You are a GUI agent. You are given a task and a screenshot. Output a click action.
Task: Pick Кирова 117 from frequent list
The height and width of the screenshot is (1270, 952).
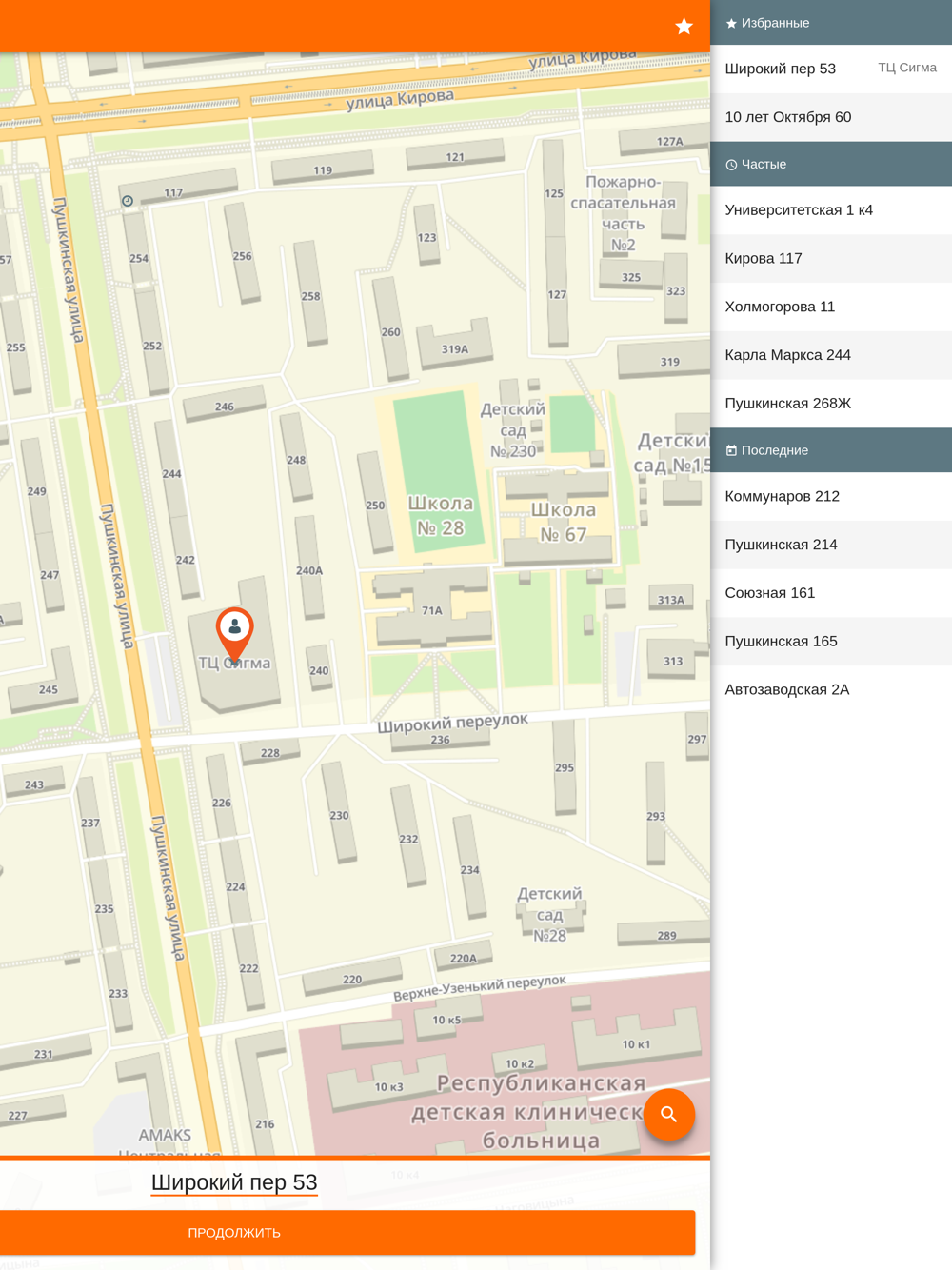pyautogui.click(x=830, y=259)
